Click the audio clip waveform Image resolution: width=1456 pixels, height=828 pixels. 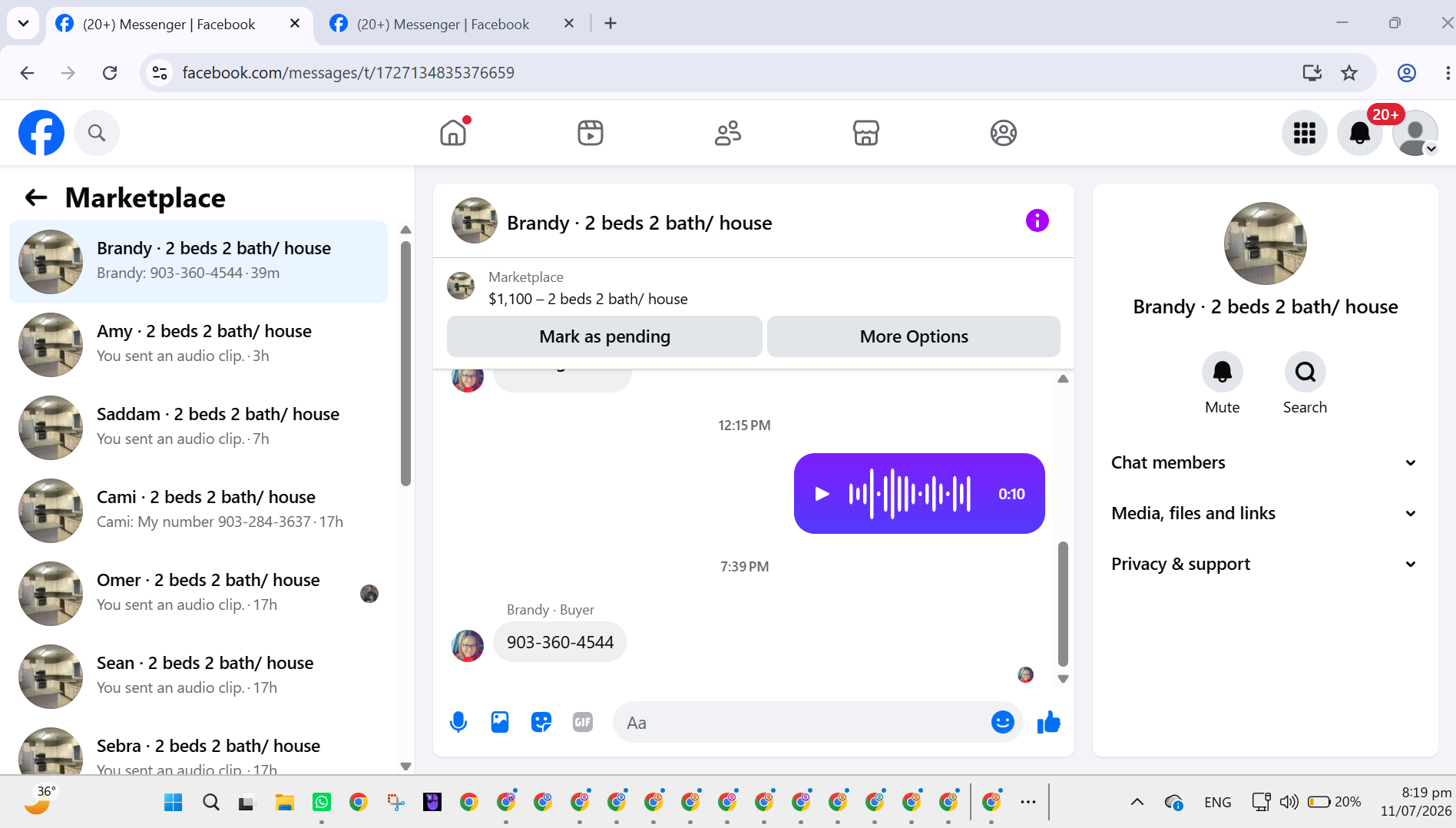(909, 494)
